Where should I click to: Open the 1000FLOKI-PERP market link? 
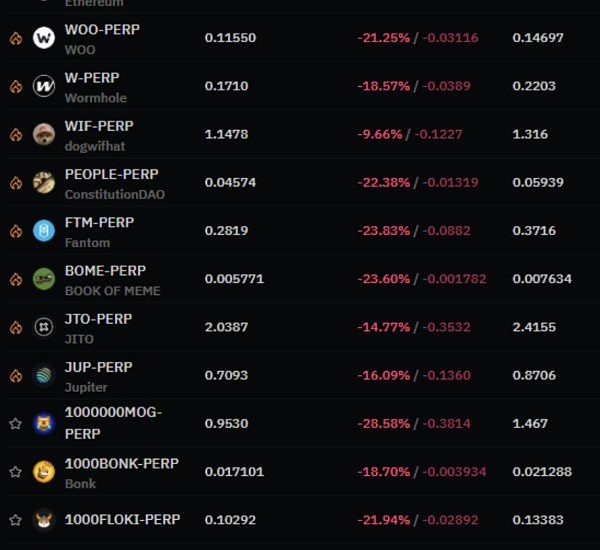click(122, 519)
